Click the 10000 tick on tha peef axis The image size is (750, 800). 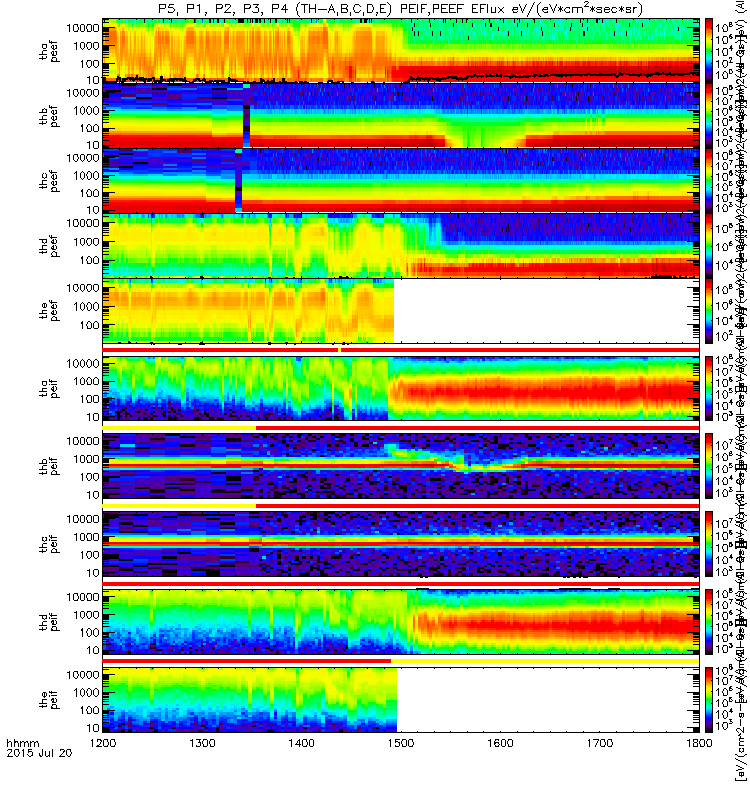[x=83, y=28]
